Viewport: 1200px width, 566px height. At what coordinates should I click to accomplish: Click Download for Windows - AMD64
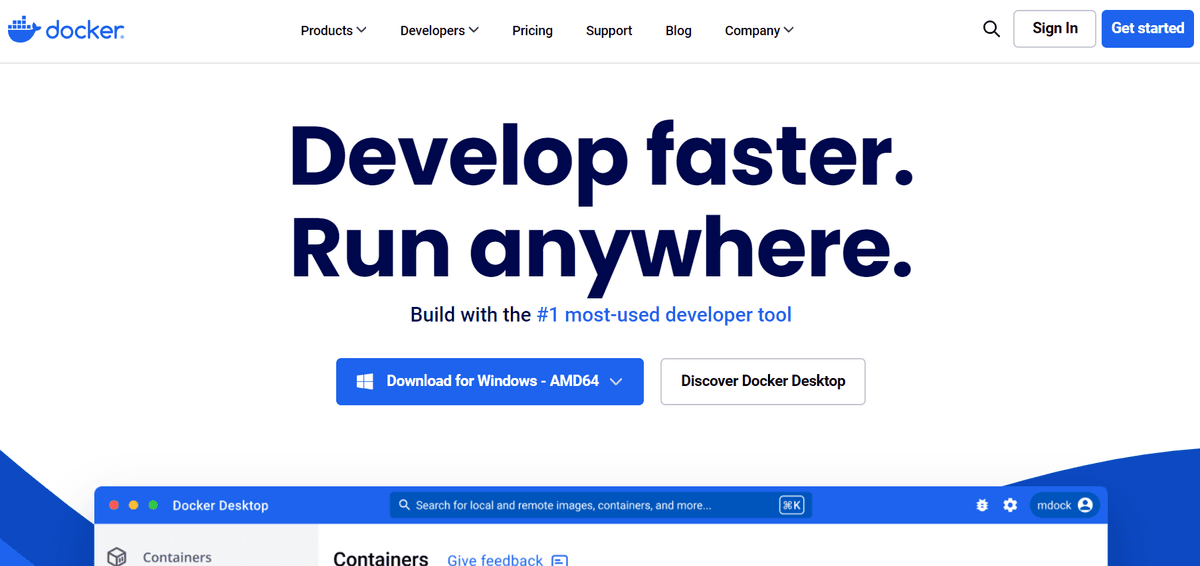(x=490, y=381)
